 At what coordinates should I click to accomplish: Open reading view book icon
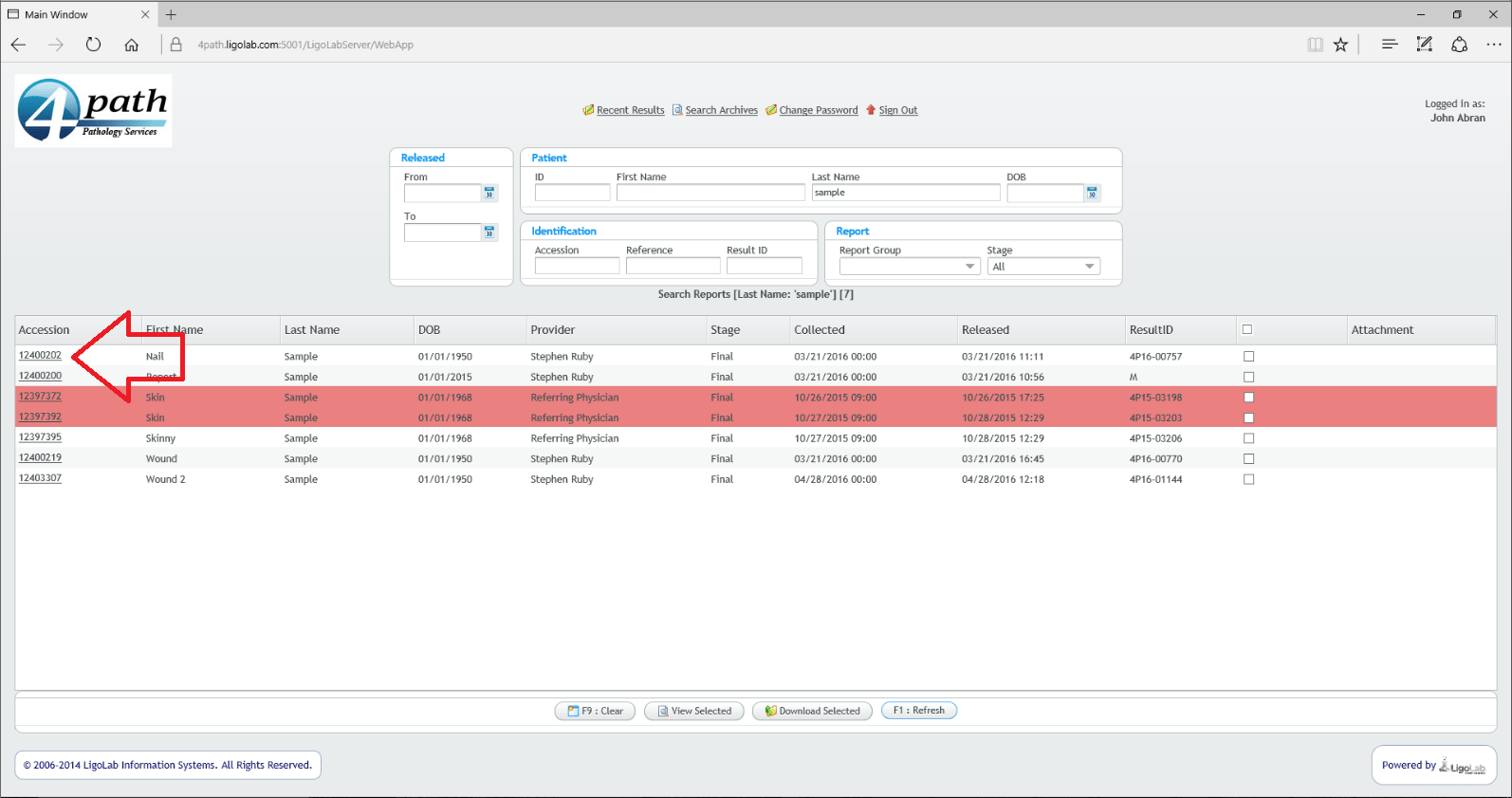coord(1315,45)
